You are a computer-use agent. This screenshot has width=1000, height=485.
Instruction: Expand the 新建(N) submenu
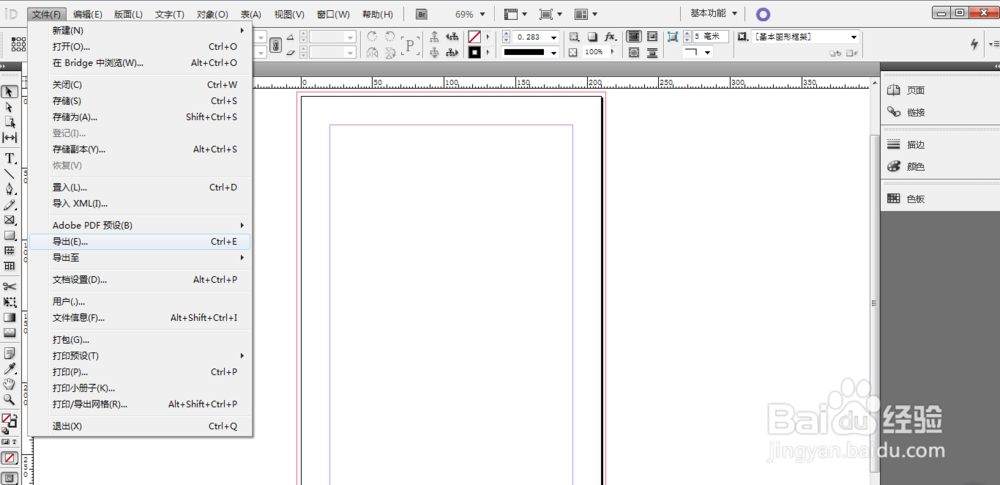point(140,31)
